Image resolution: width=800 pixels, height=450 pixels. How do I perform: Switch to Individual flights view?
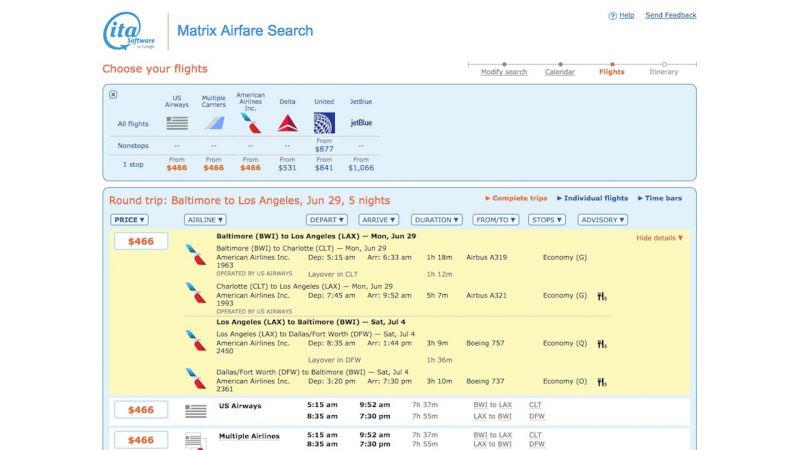[592, 198]
